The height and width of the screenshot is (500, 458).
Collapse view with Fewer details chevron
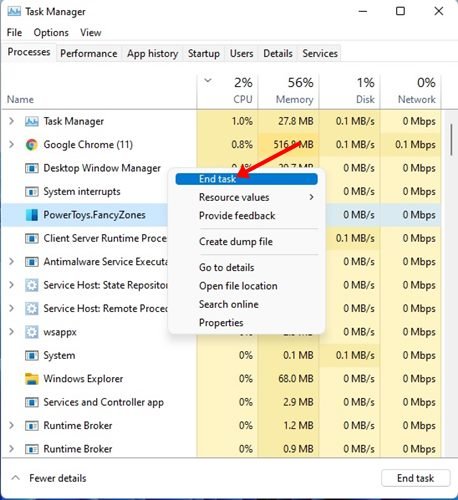click(x=15, y=478)
